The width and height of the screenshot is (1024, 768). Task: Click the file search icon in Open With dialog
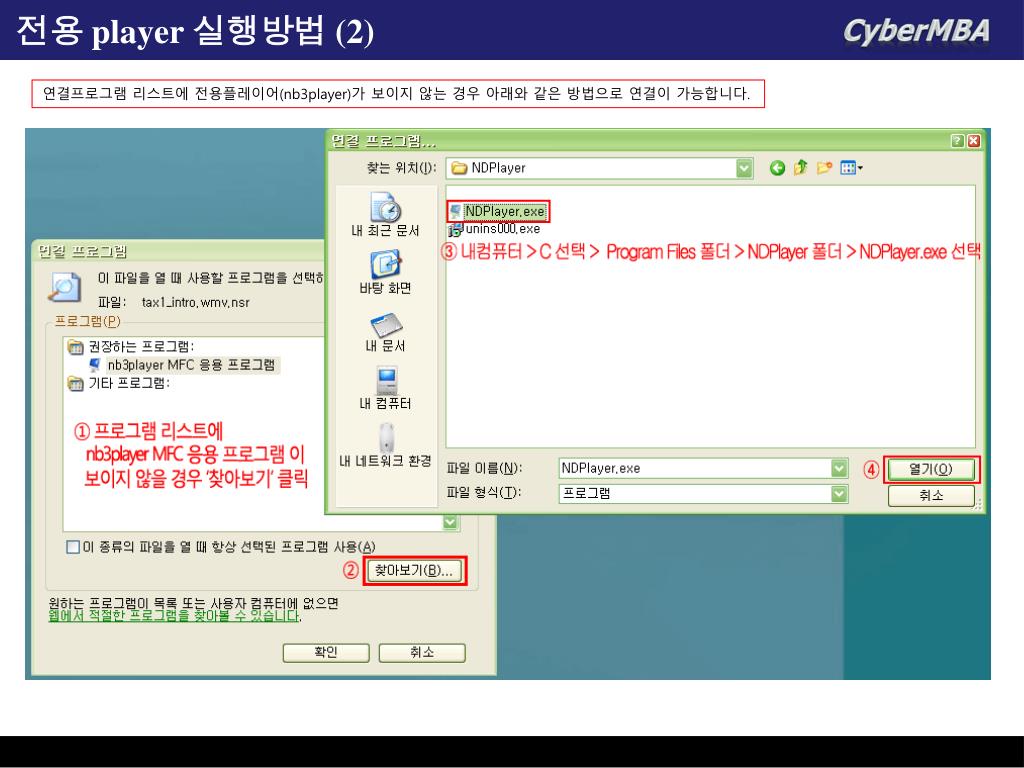65,287
